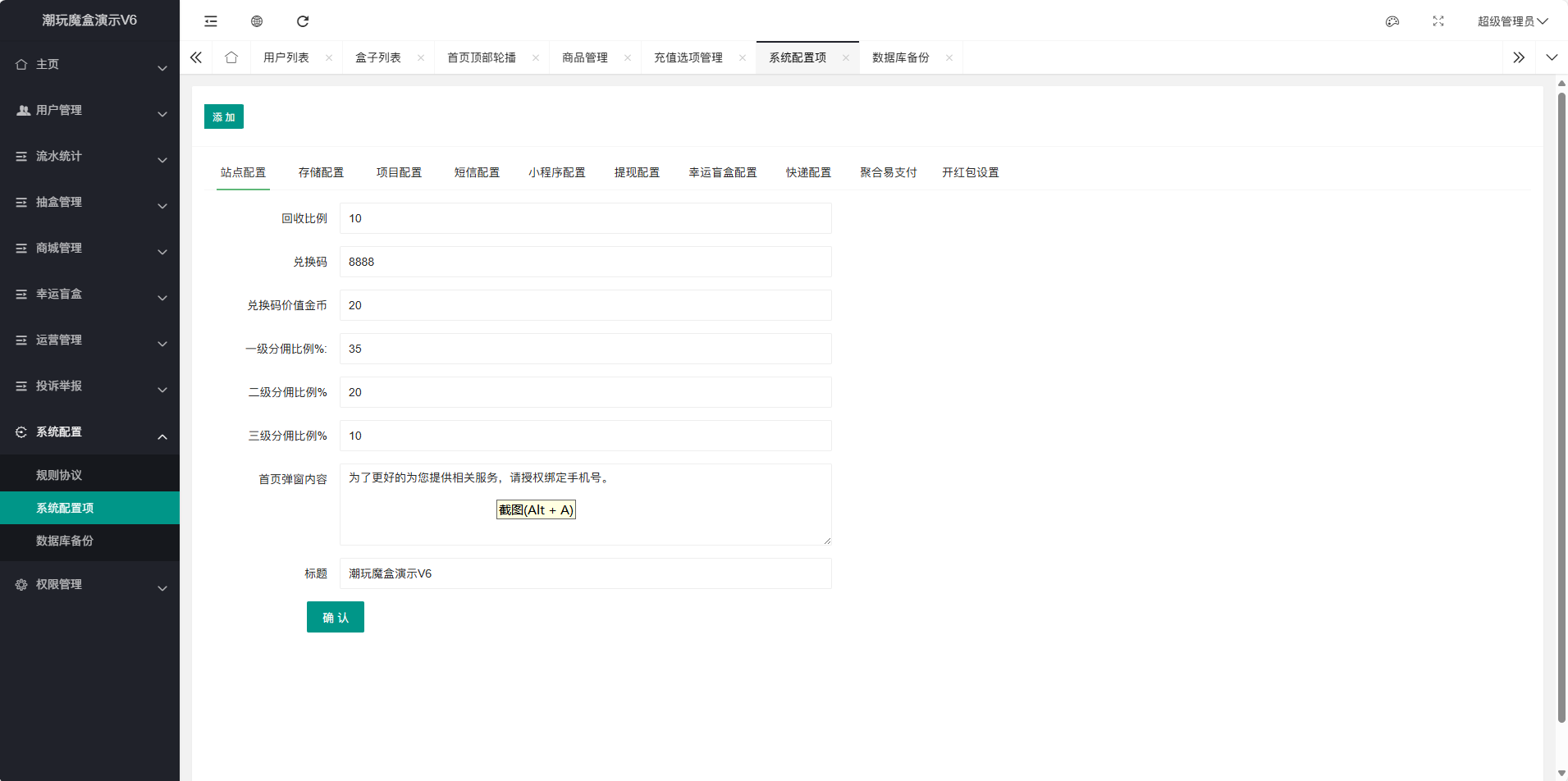This screenshot has height=781, width=1568.
Task: Switch to the 商品管理 tab
Action: pos(585,57)
